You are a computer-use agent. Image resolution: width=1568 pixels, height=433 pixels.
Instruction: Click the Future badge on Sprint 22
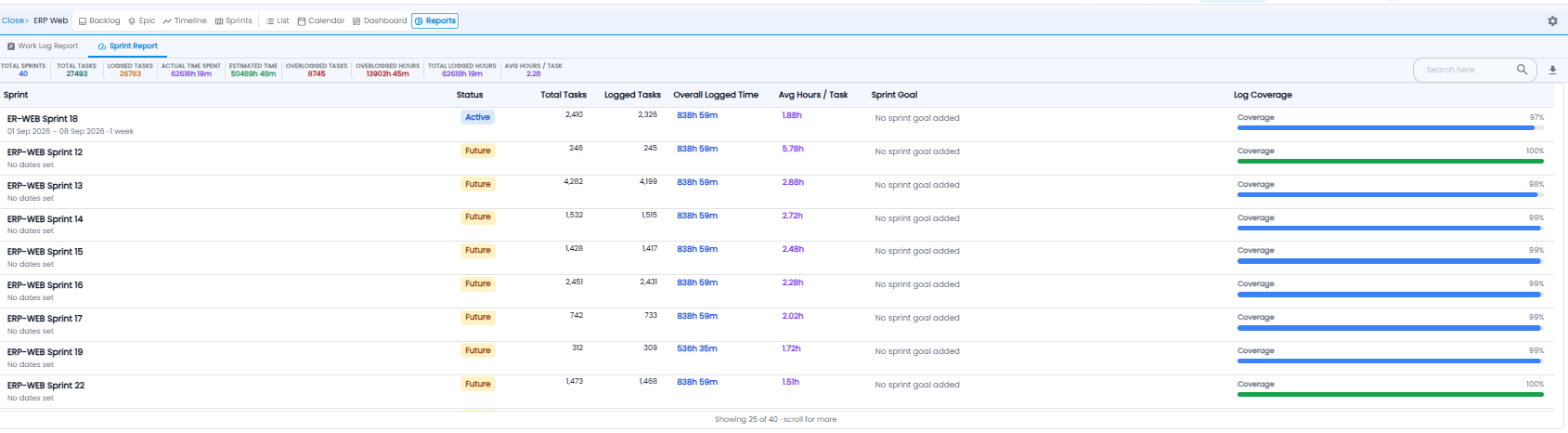coord(478,384)
